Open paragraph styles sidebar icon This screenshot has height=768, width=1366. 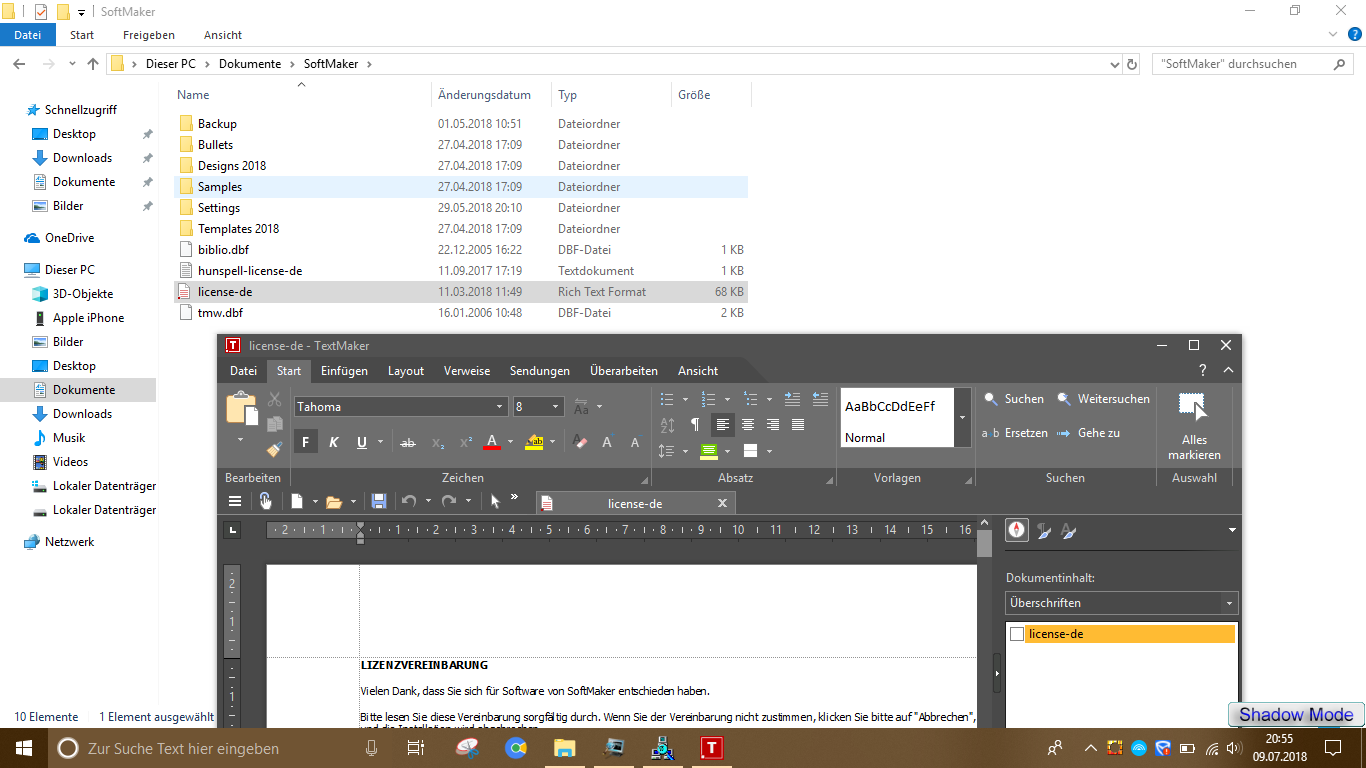[1043, 531]
